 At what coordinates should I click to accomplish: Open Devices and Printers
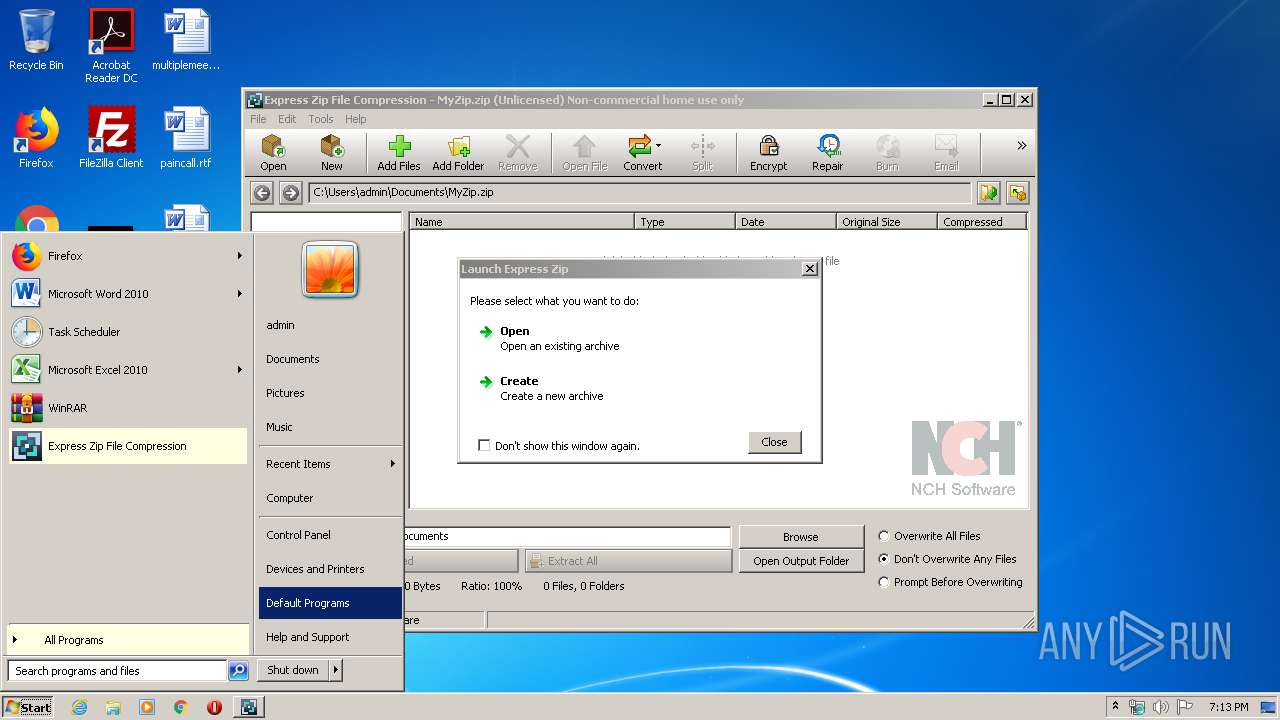point(330,569)
